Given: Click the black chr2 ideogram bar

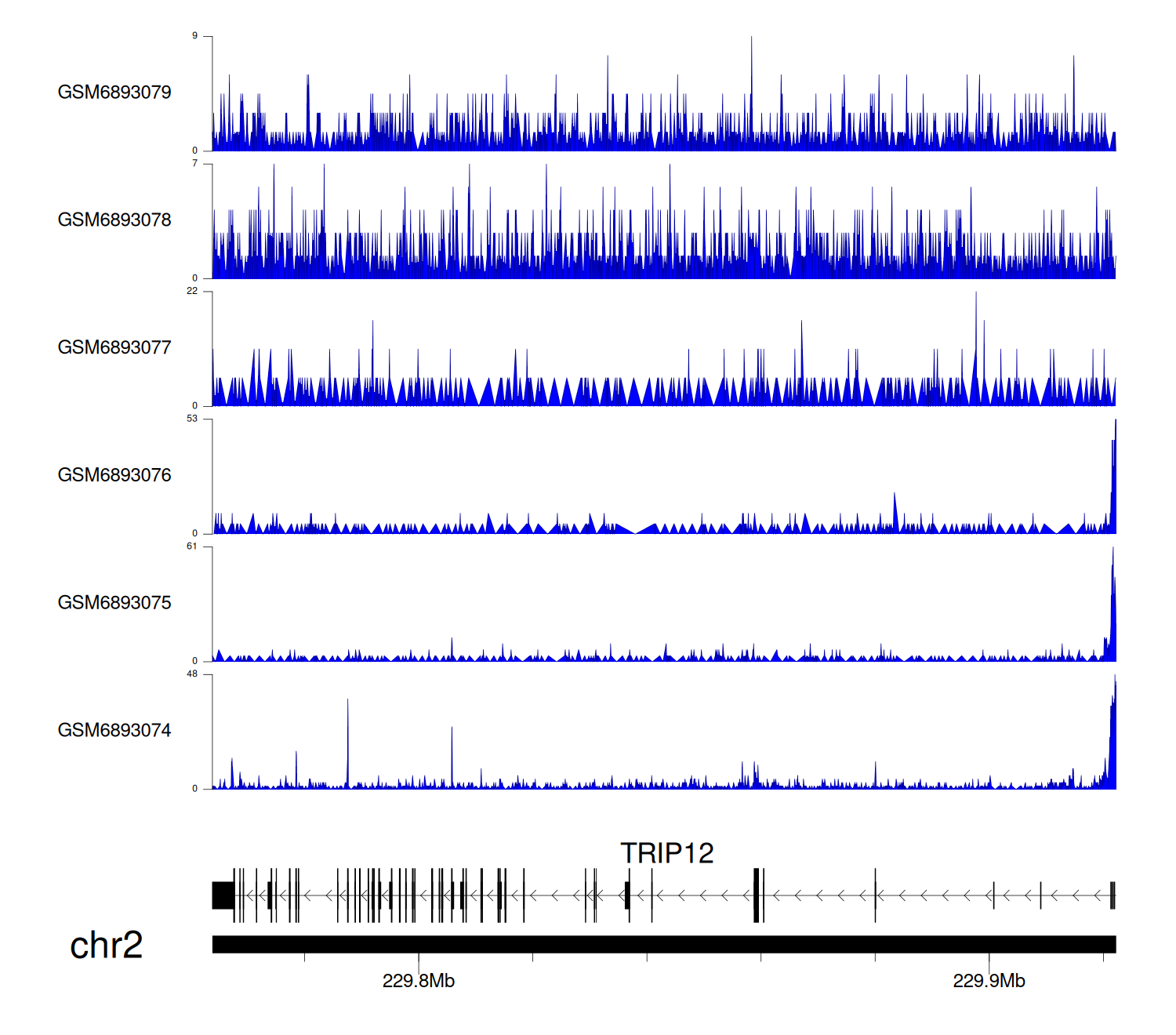Looking at the screenshot, I should tap(663, 944).
